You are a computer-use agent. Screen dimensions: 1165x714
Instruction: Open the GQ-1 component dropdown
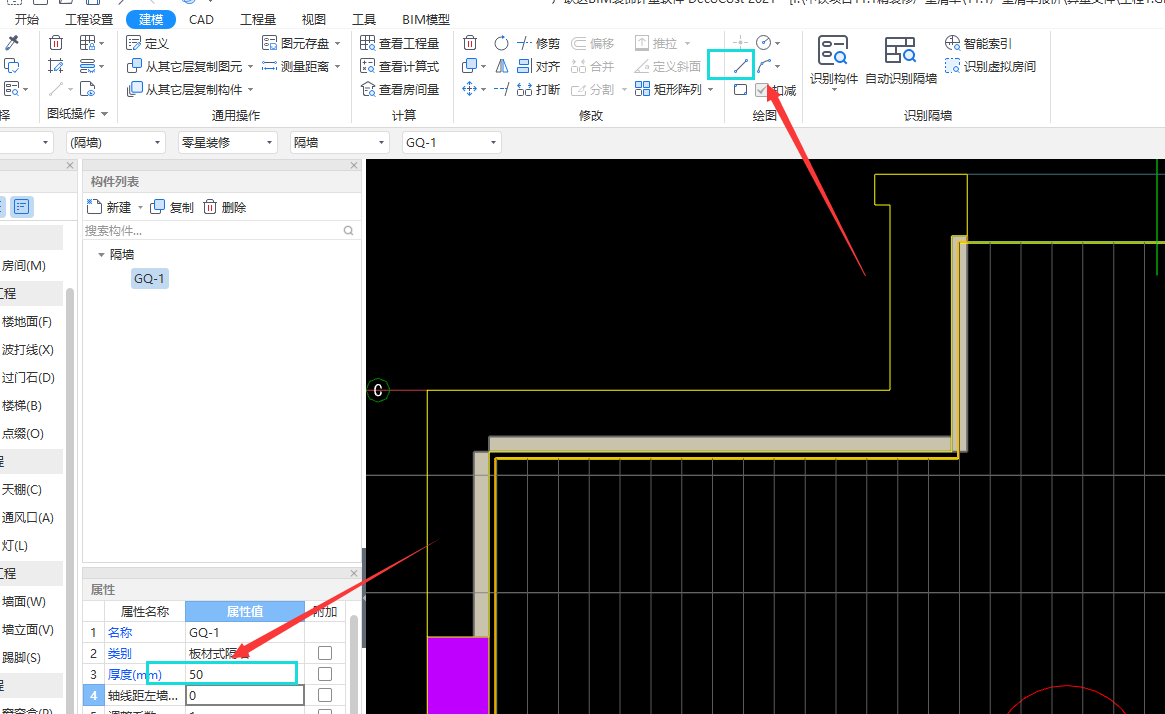pos(451,143)
